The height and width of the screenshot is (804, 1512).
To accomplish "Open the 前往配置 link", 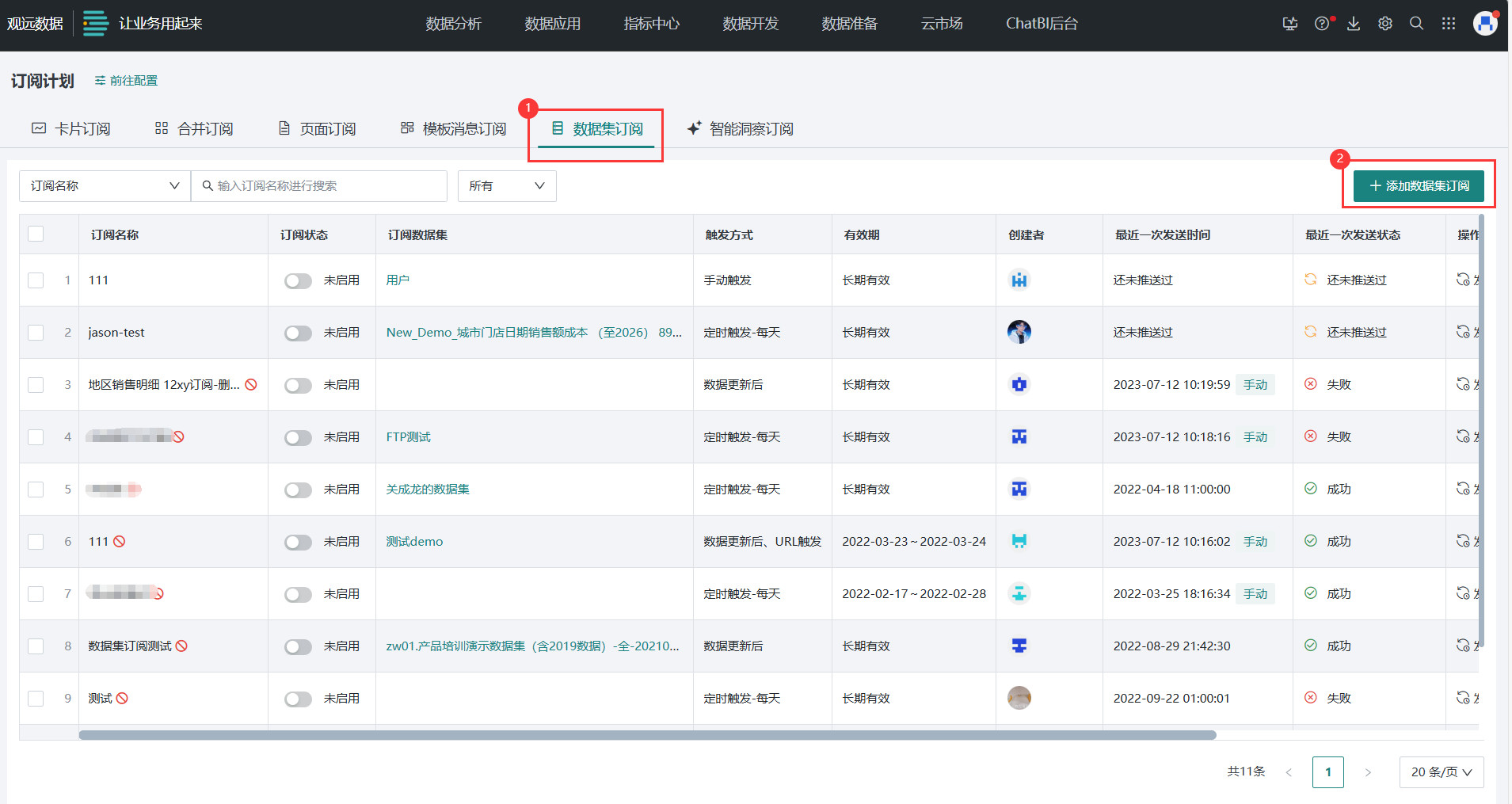I will pos(126,81).
